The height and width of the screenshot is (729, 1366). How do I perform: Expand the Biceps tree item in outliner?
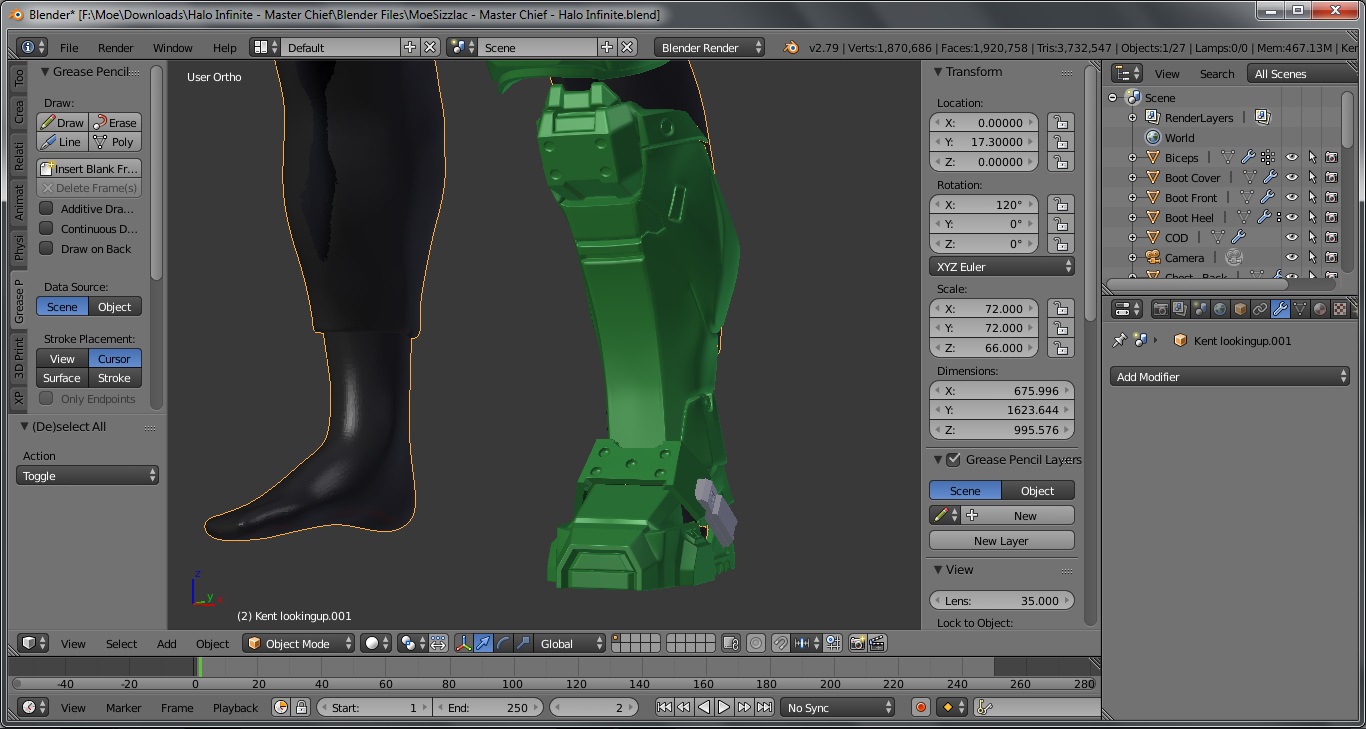[x=1133, y=157]
